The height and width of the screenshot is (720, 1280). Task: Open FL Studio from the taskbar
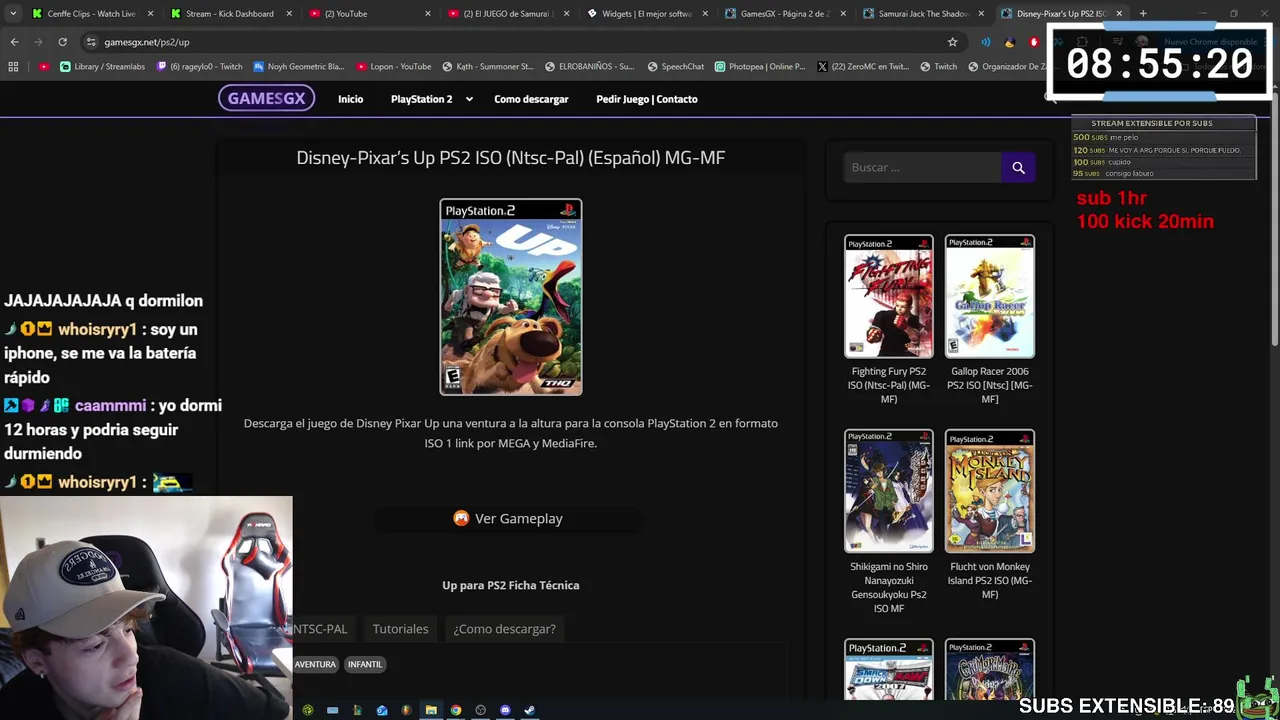407,710
